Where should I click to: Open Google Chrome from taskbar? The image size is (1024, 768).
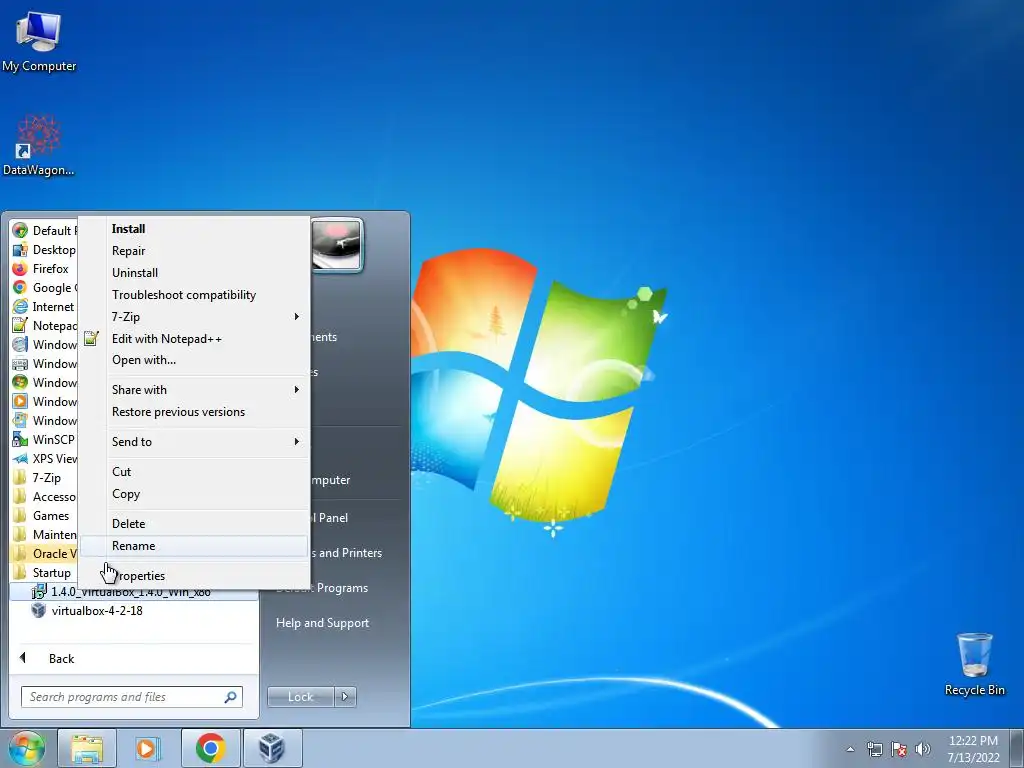click(x=210, y=748)
